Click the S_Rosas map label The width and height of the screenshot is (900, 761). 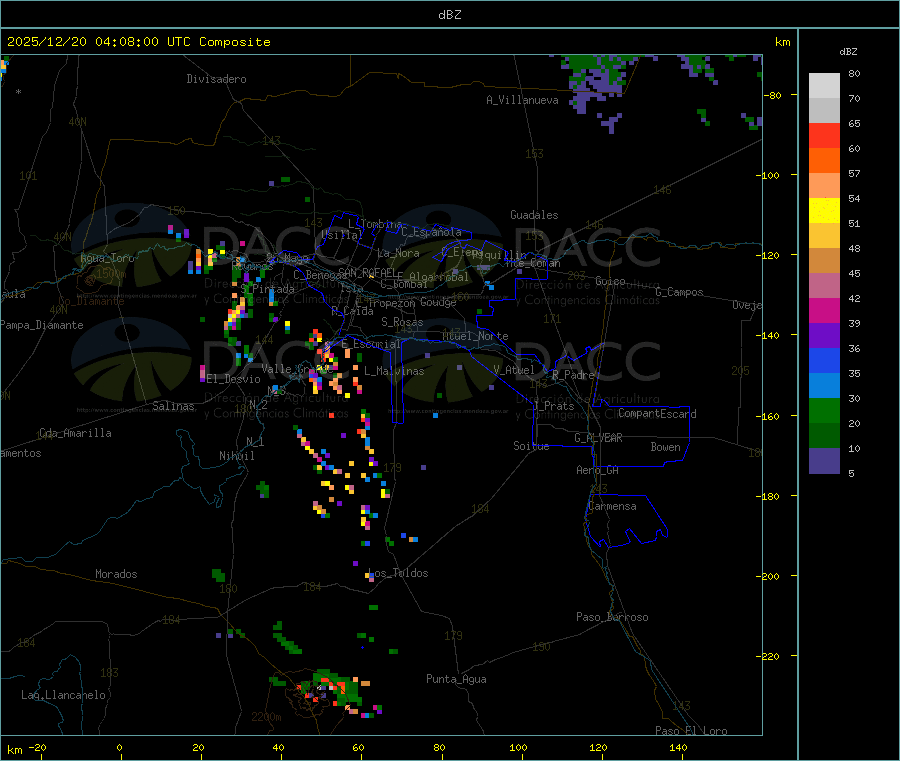tap(402, 322)
